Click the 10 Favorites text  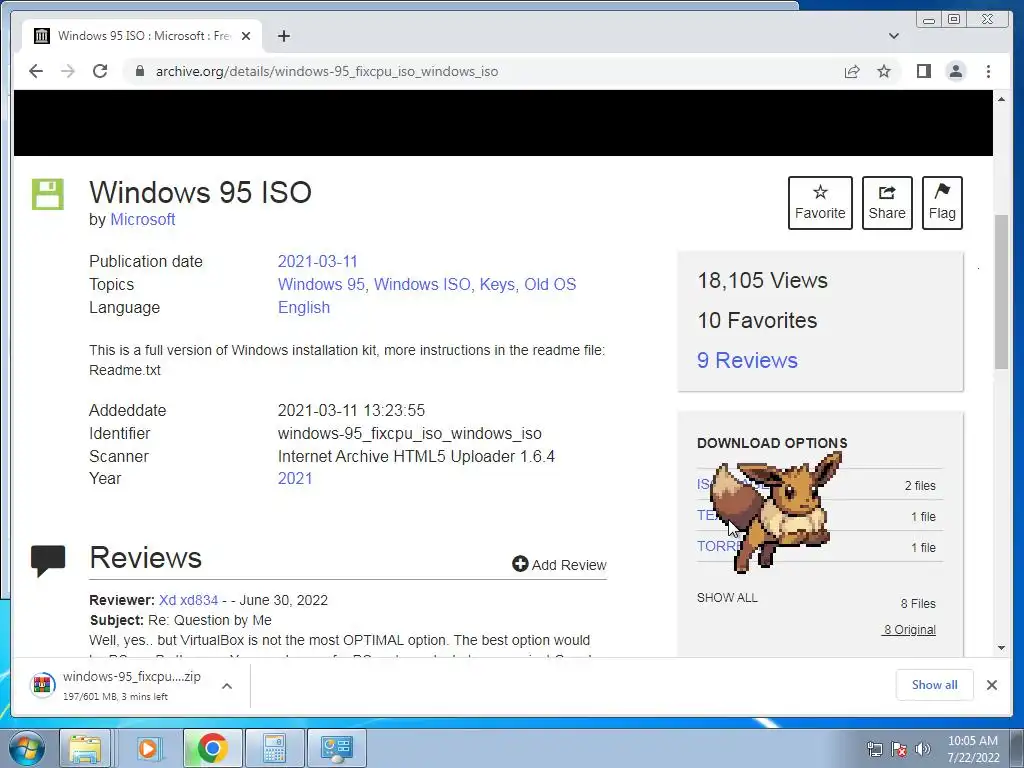coord(757,320)
